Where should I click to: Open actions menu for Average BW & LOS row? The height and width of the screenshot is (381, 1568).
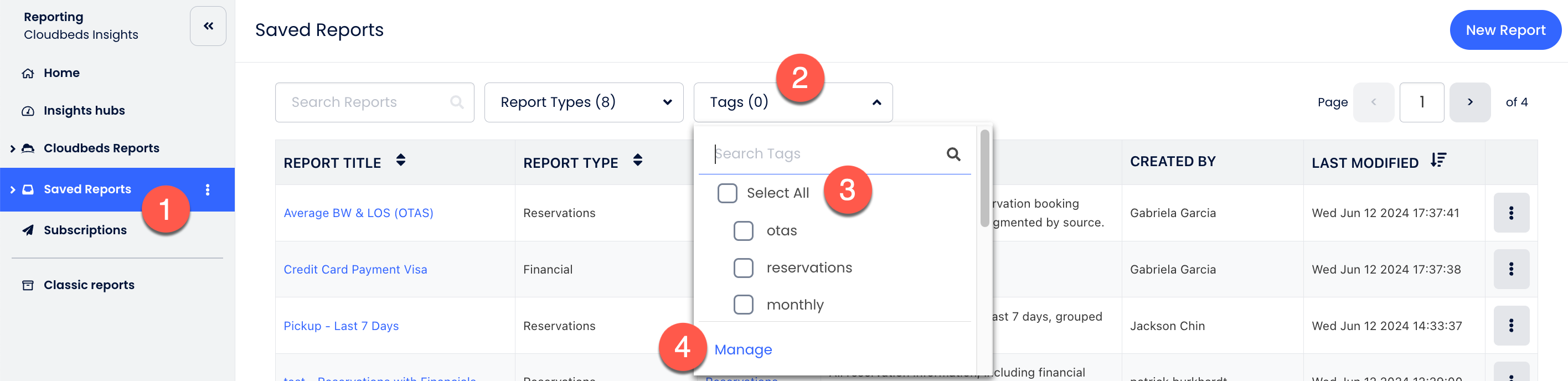[x=1511, y=213]
